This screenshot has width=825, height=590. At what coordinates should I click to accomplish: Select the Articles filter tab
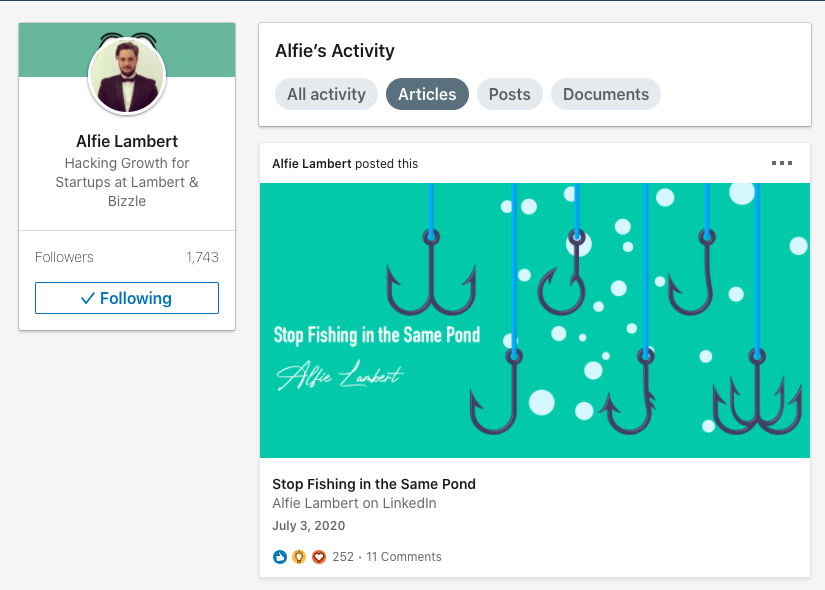tap(427, 94)
